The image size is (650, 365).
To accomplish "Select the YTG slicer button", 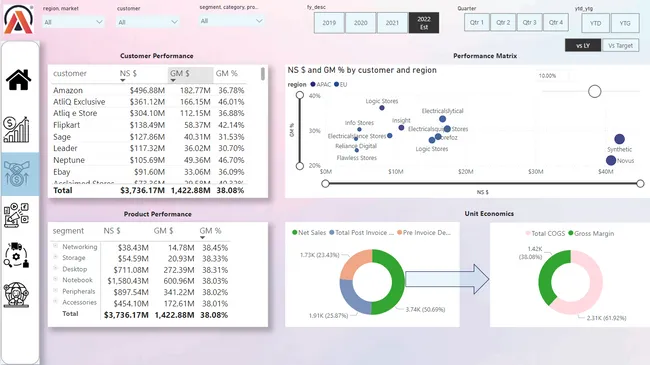I will (x=625, y=23).
